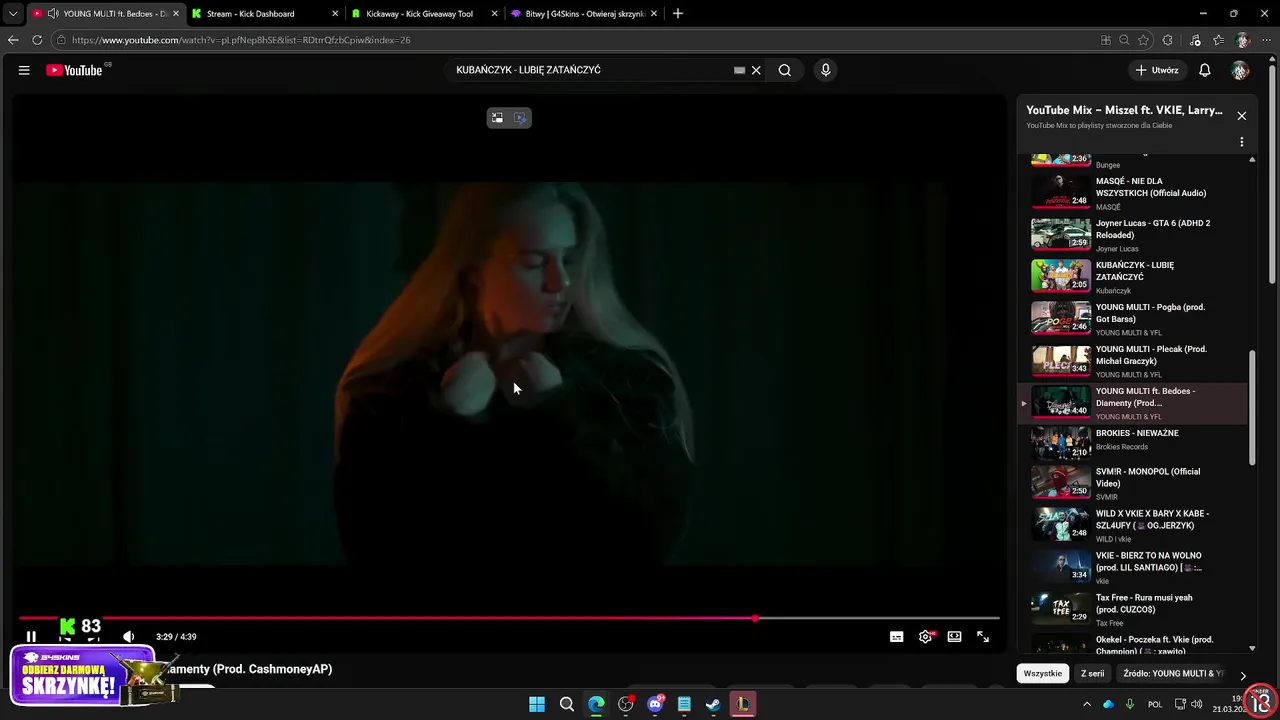1280x720 pixels.
Task: Select the YOUNG MULTI ft. Bedoes tab
Action: pos(105,14)
